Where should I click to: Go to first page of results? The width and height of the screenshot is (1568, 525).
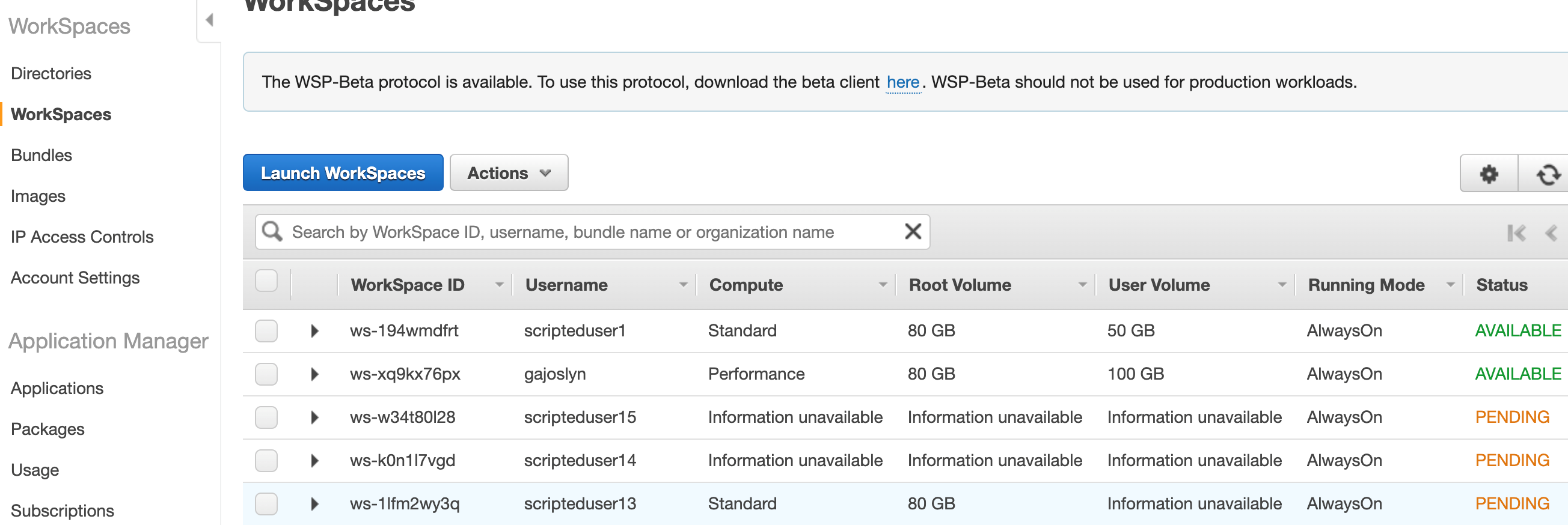pyautogui.click(x=1516, y=232)
